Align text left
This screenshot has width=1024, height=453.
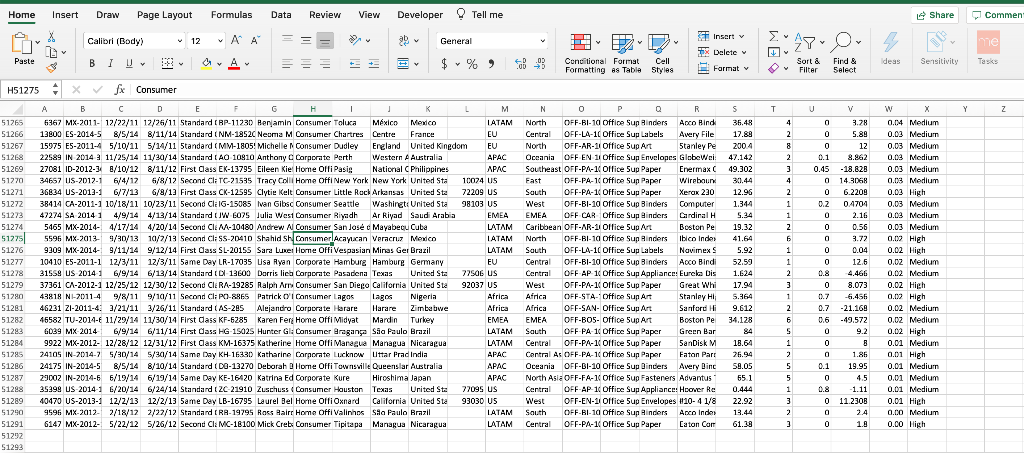[287, 63]
